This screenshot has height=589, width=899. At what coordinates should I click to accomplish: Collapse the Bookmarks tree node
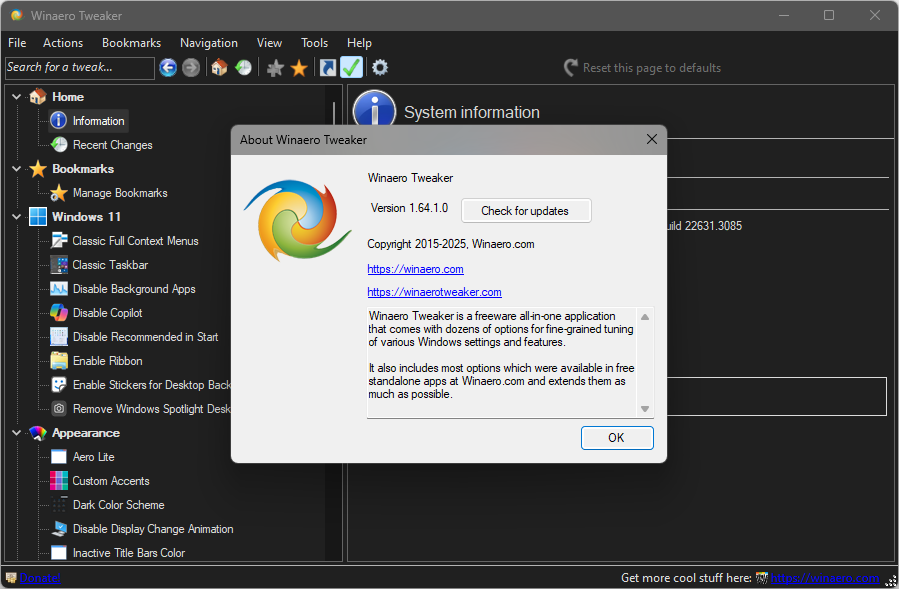pyautogui.click(x=17, y=169)
